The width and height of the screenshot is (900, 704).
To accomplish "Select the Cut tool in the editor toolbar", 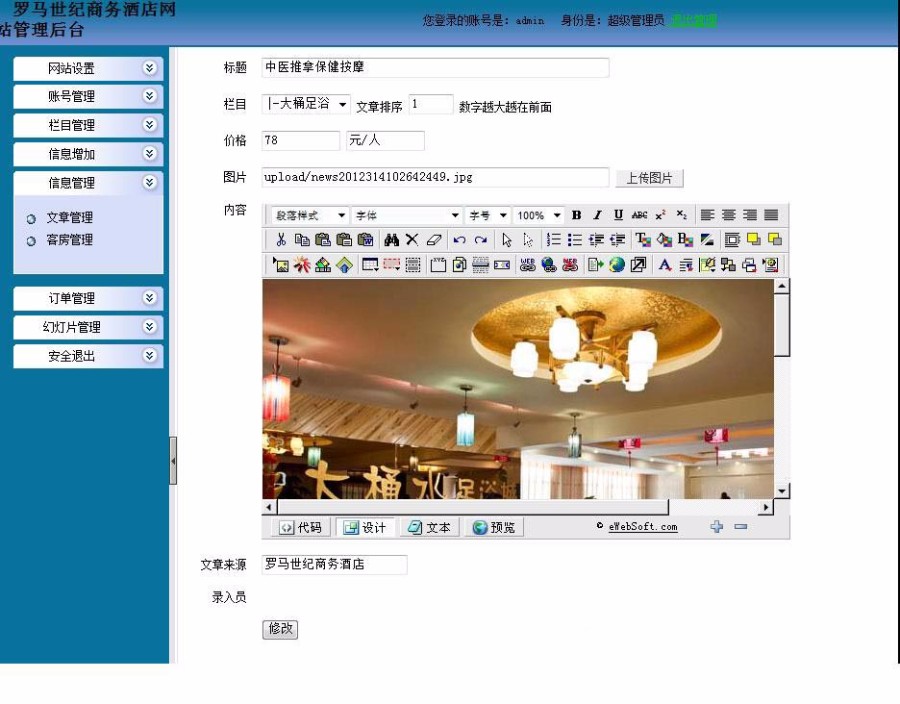I will coord(282,240).
